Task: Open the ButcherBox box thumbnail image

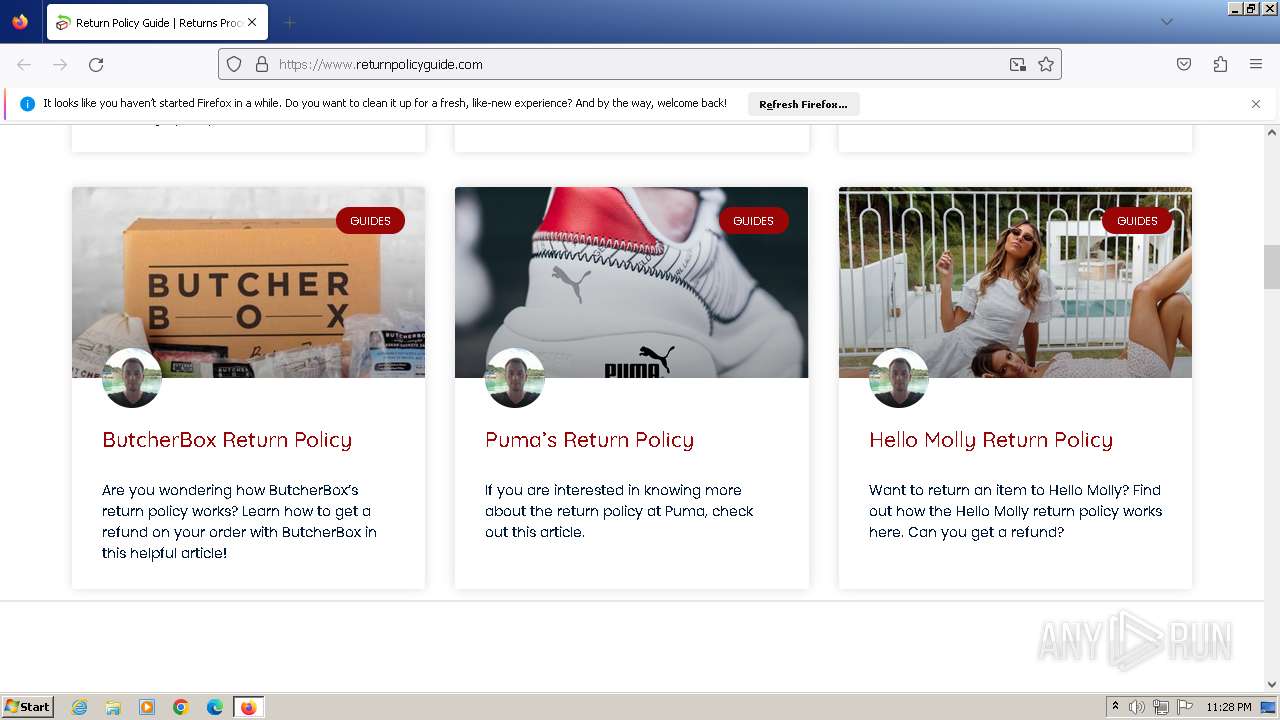Action: pyautogui.click(x=248, y=282)
